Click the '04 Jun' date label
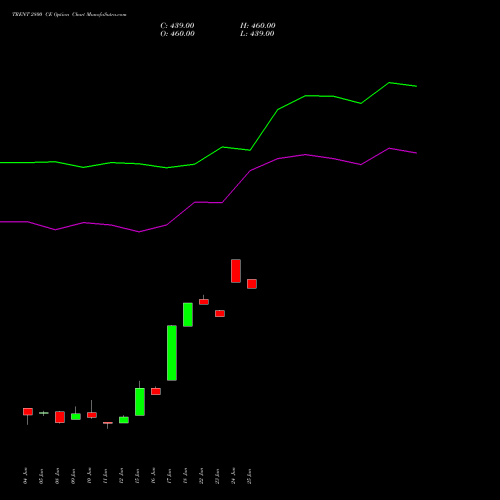 pos(26,476)
